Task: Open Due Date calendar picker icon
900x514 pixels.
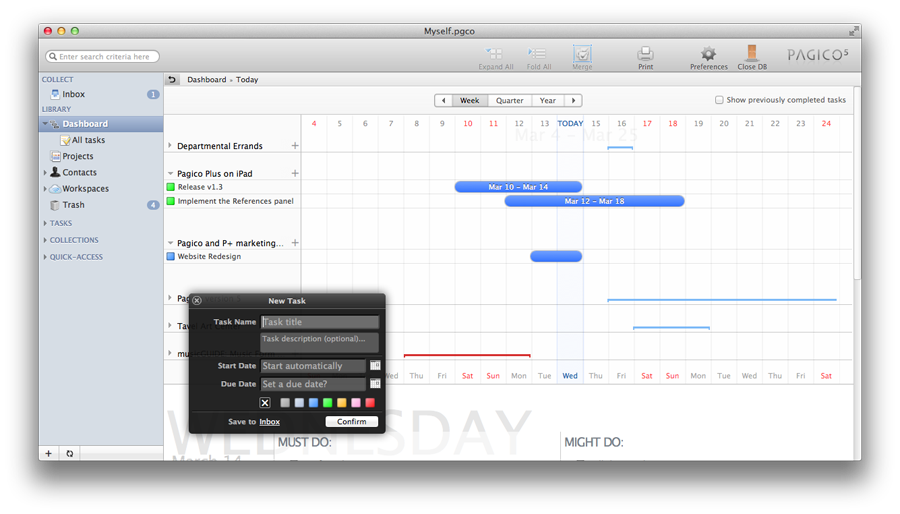Action: [x=375, y=383]
